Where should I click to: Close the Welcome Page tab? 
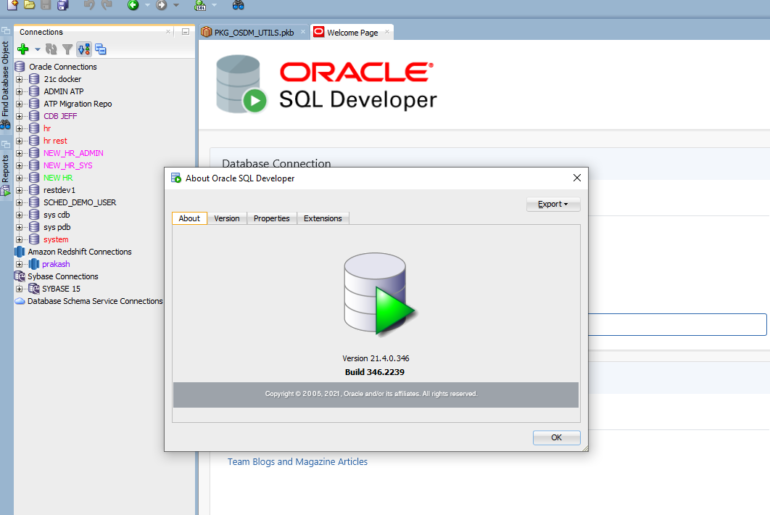[387, 32]
